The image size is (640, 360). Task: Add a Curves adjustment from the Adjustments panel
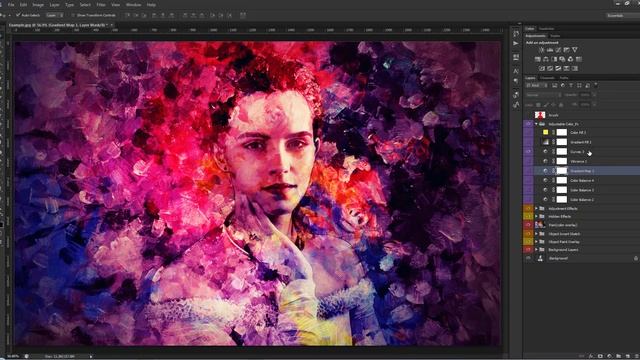[x=558, y=50]
